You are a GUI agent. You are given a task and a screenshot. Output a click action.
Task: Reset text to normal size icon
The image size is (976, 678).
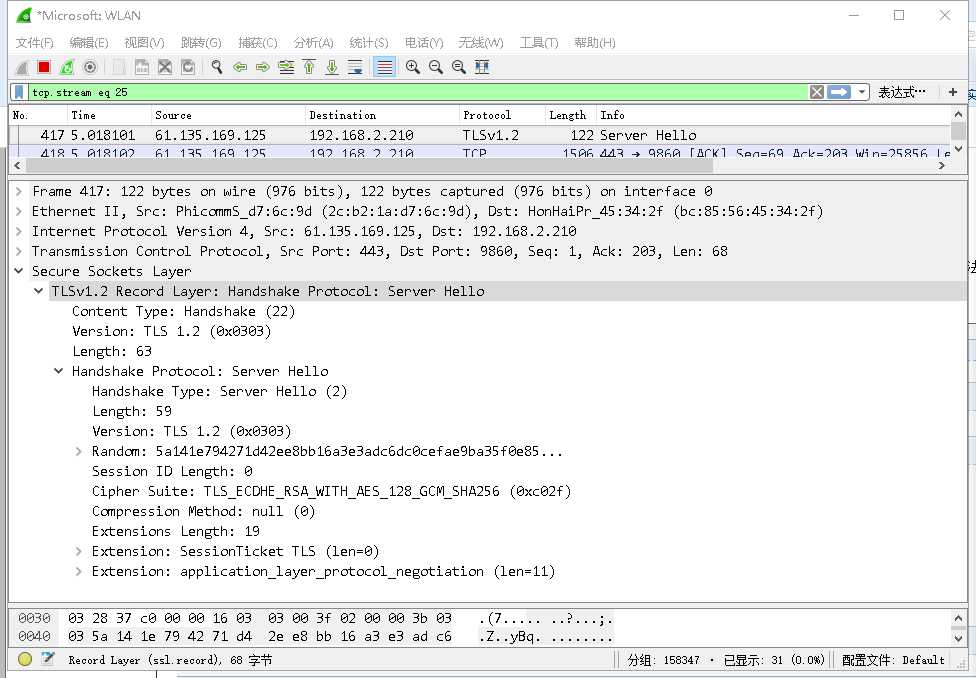click(x=459, y=67)
